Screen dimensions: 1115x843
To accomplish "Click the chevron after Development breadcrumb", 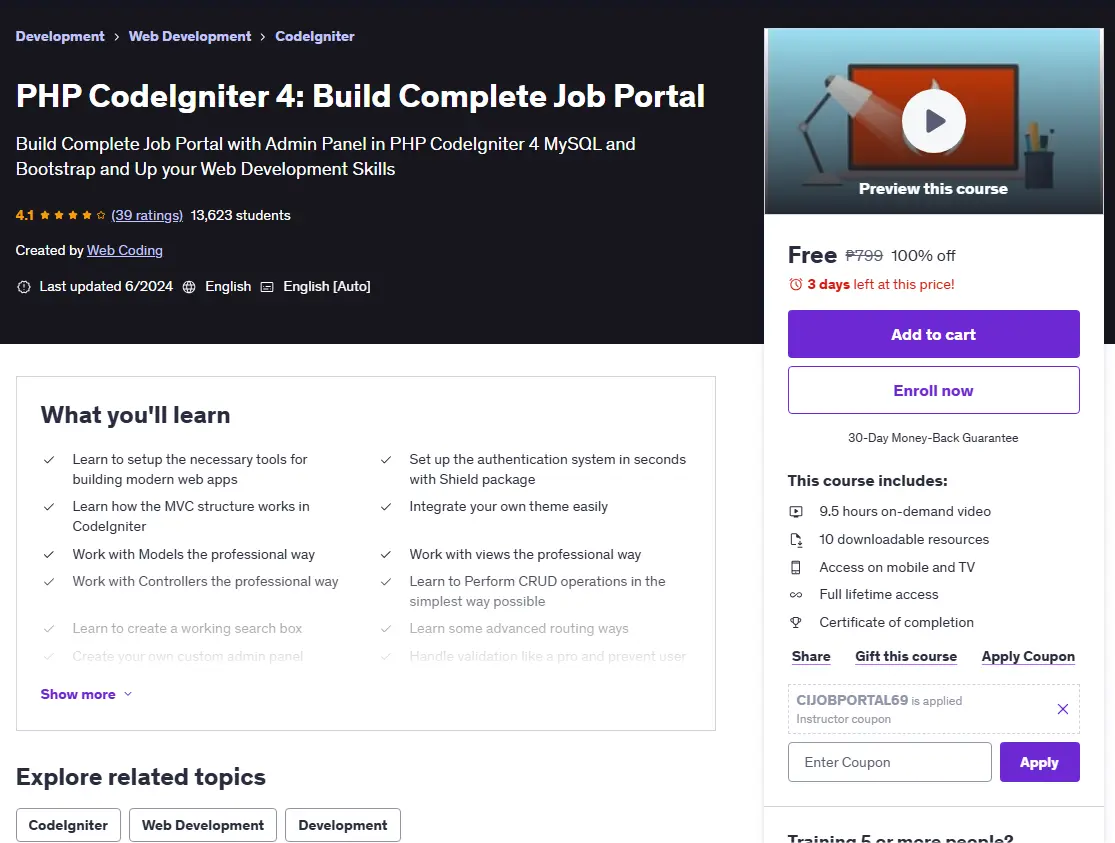I will [x=117, y=37].
